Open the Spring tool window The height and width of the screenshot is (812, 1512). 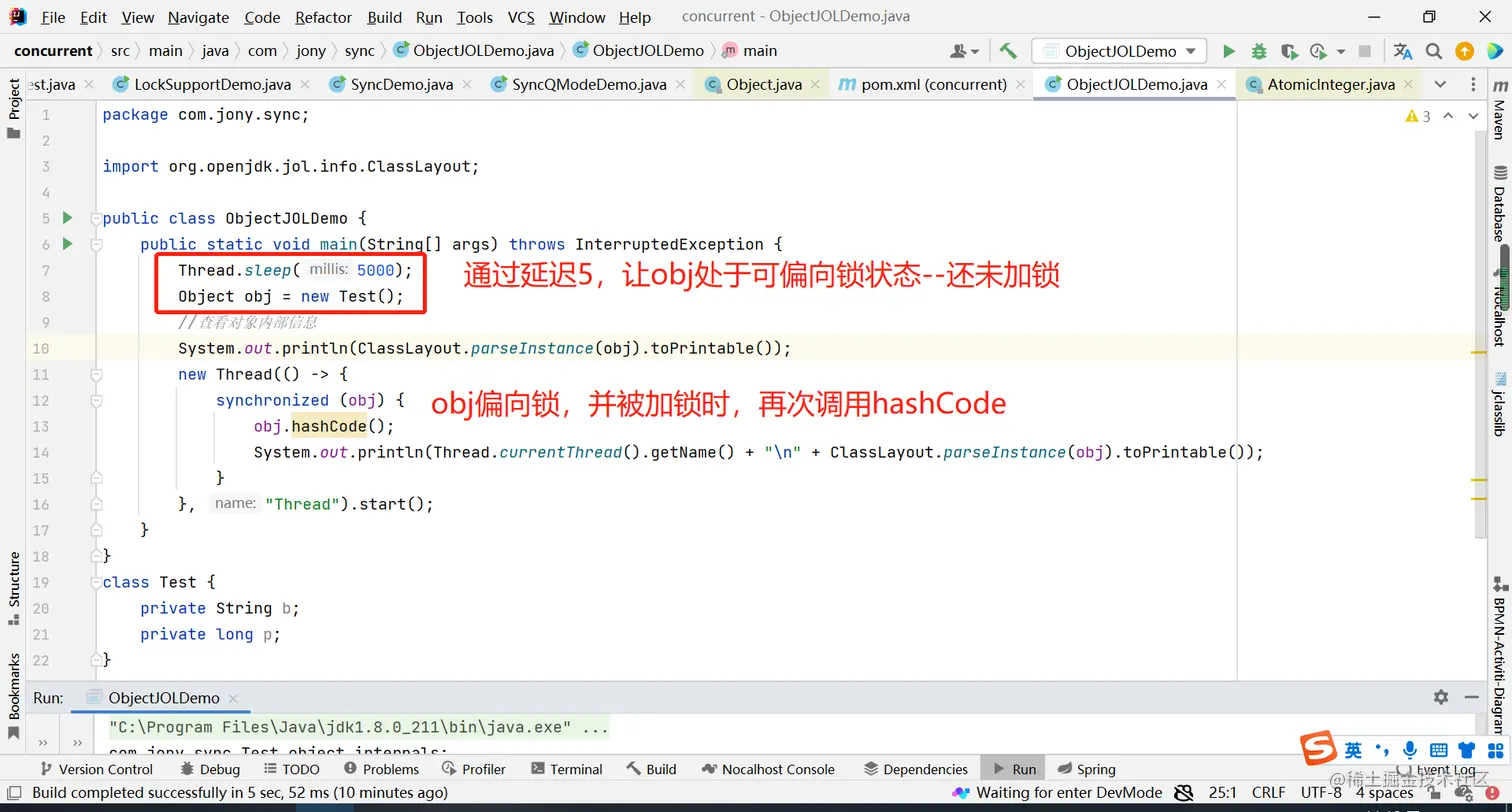(x=1085, y=769)
